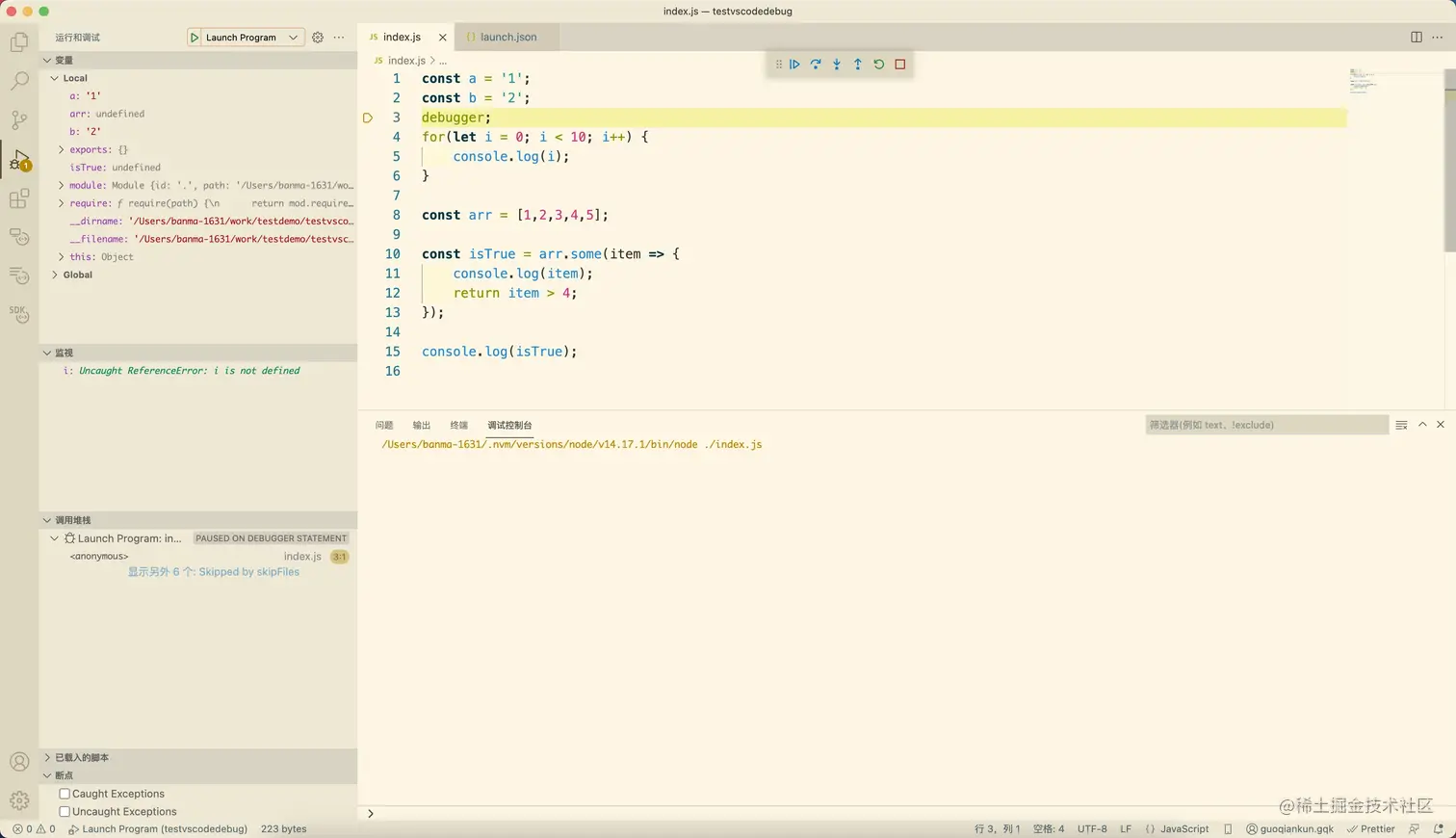This screenshot has width=1456, height=838.
Task: Open the Debug Console panel tab
Action: coord(509,425)
